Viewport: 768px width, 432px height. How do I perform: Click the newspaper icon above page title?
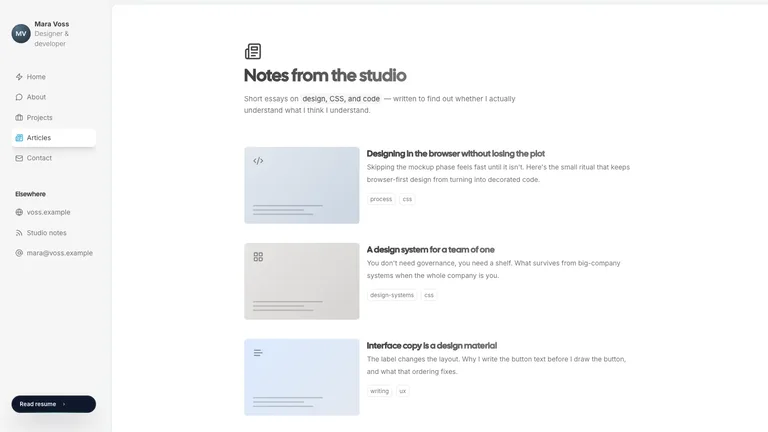click(253, 51)
